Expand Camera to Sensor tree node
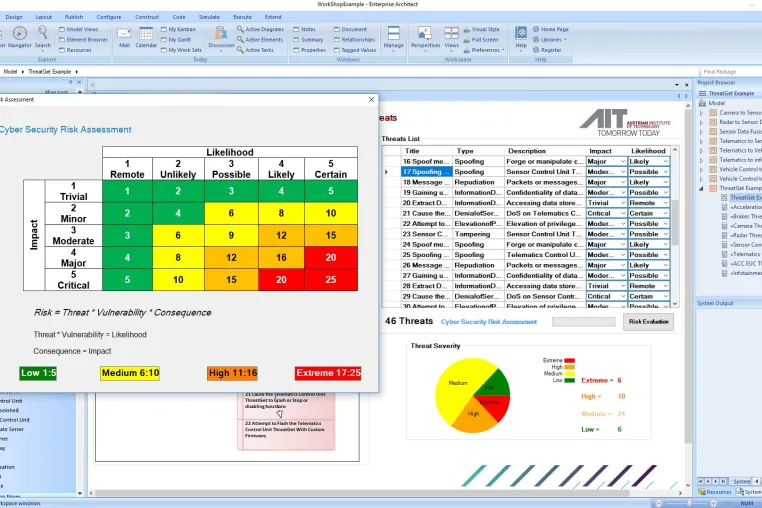This screenshot has height=508, width=762. [701, 113]
